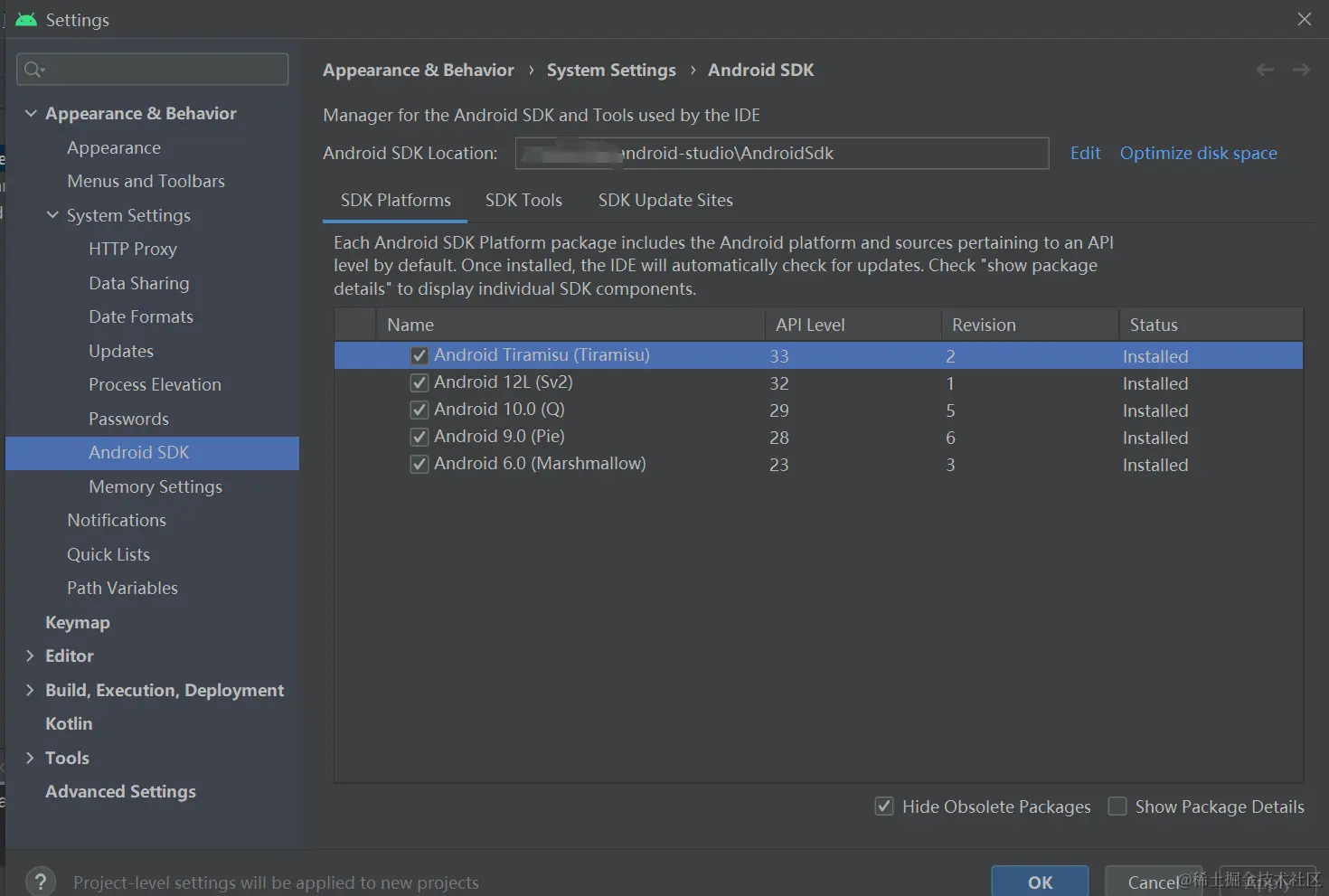Screen dimensions: 1329x896
Task: Toggle Hide Obsolete Packages checkbox
Action: 884,806
